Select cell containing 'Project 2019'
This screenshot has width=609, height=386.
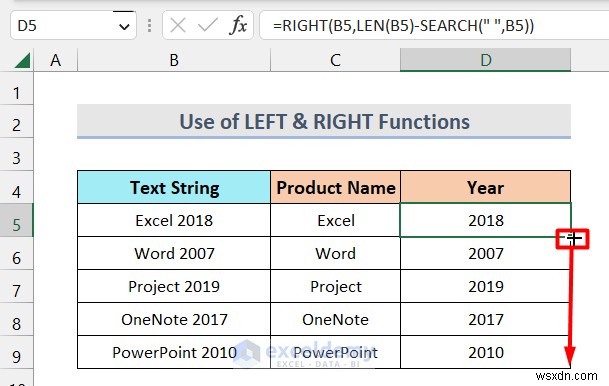pos(174,286)
